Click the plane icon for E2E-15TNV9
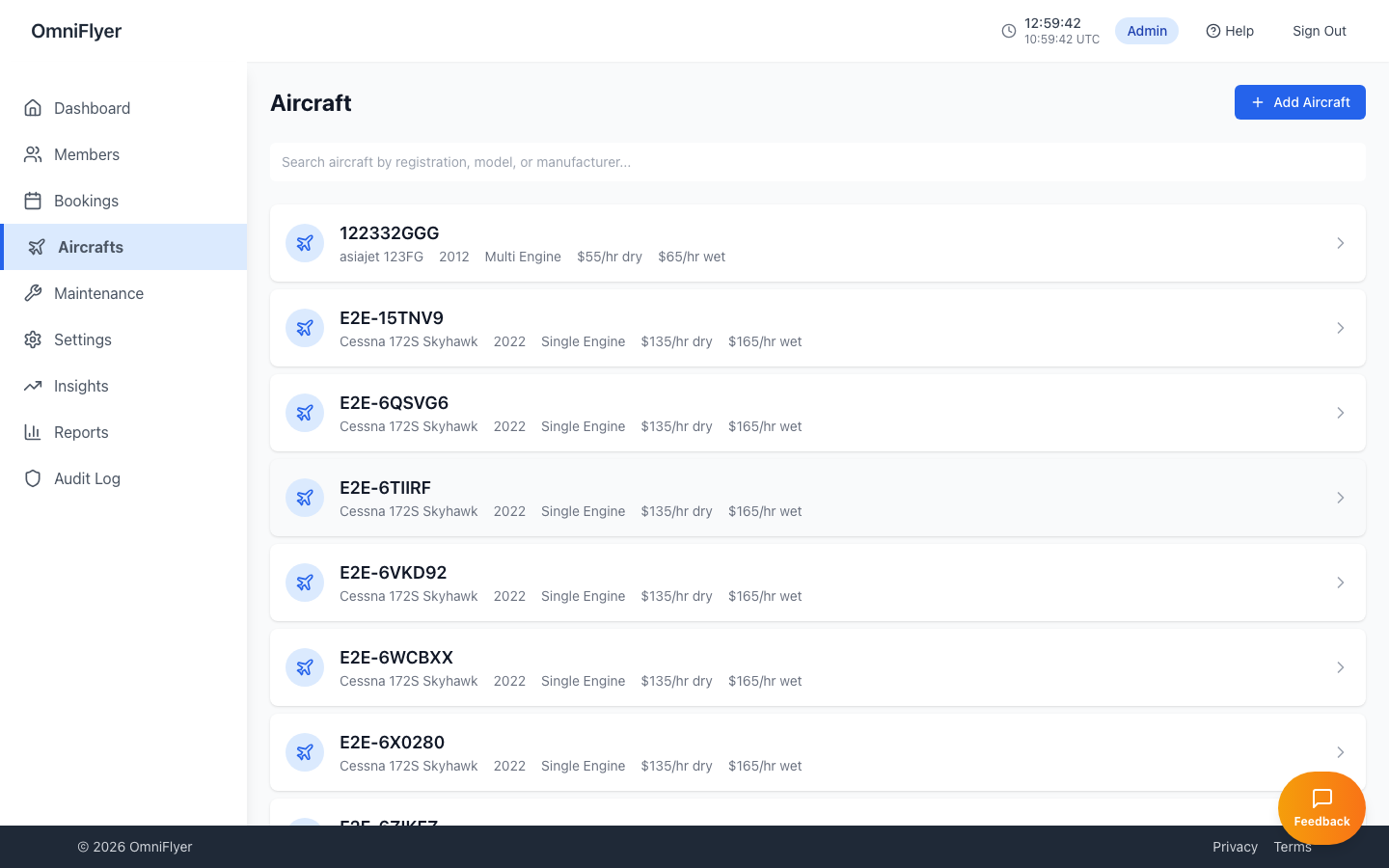1389x868 pixels. click(305, 328)
